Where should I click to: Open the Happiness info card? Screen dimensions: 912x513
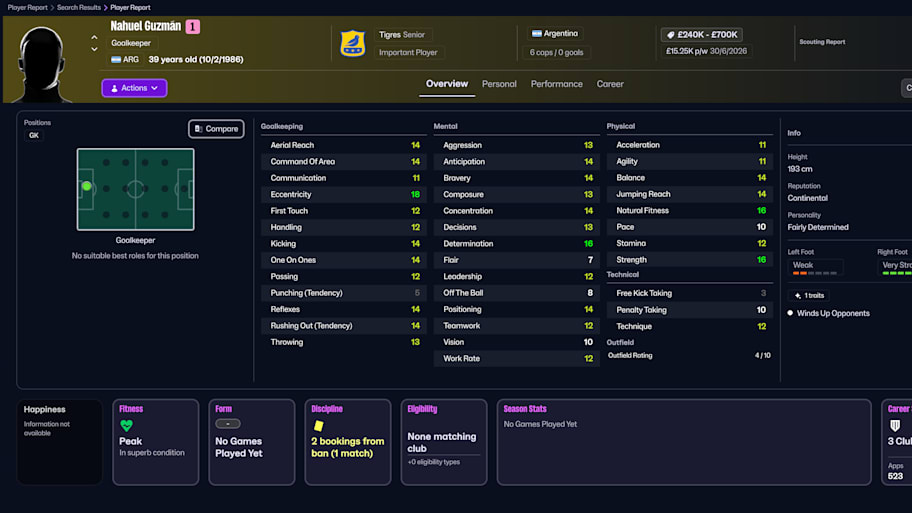(x=59, y=442)
